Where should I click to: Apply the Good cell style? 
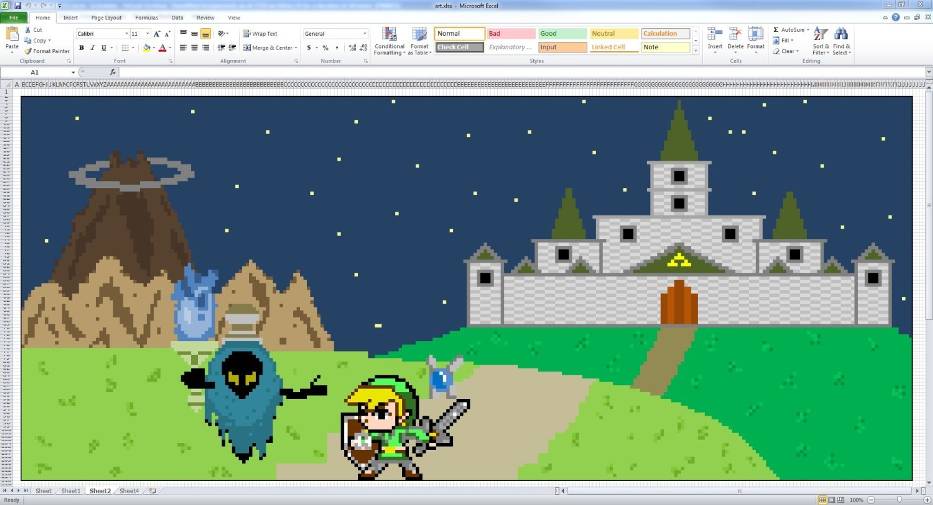562,34
